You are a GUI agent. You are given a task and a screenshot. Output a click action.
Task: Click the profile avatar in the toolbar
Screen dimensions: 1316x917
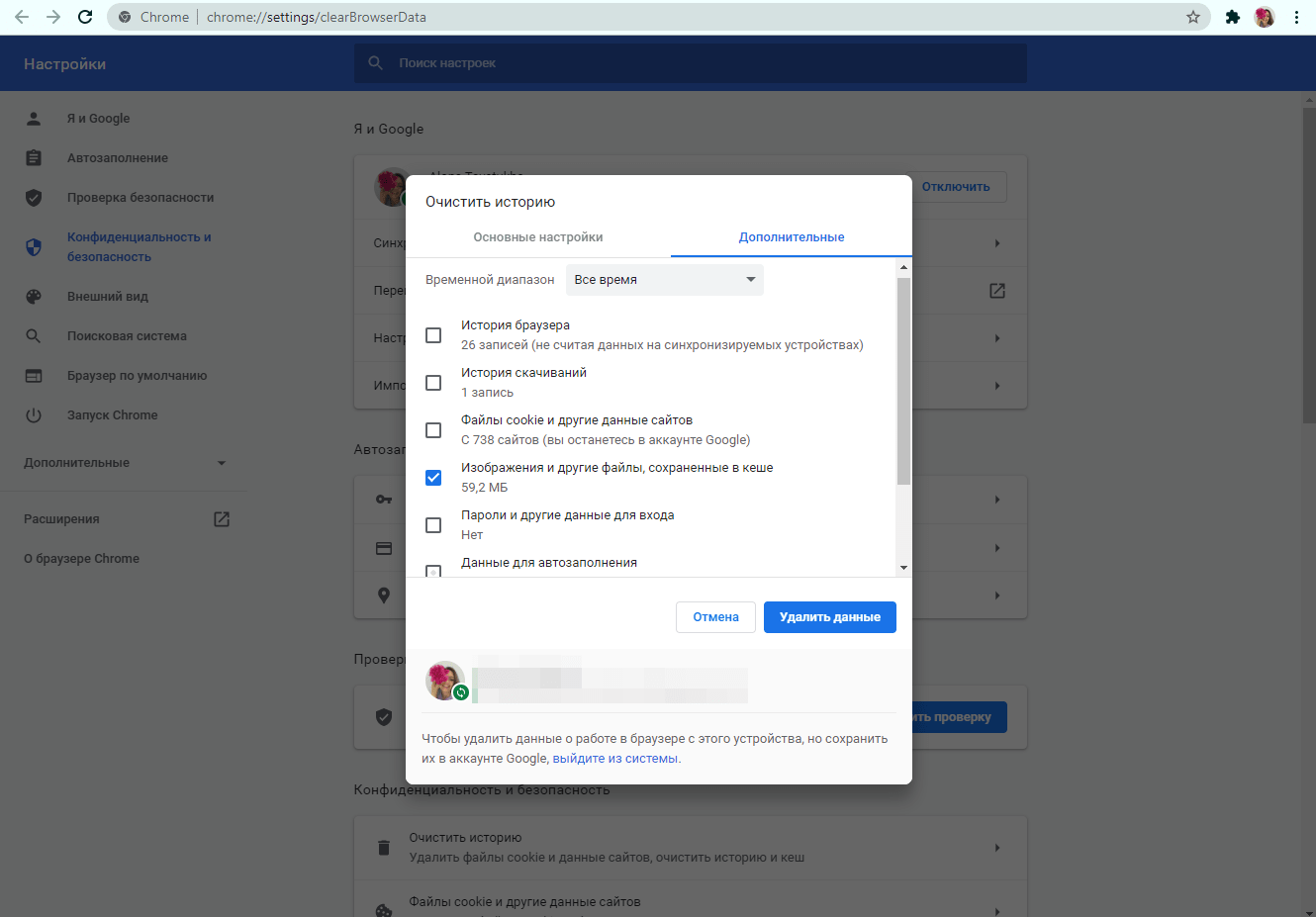click(x=1265, y=17)
